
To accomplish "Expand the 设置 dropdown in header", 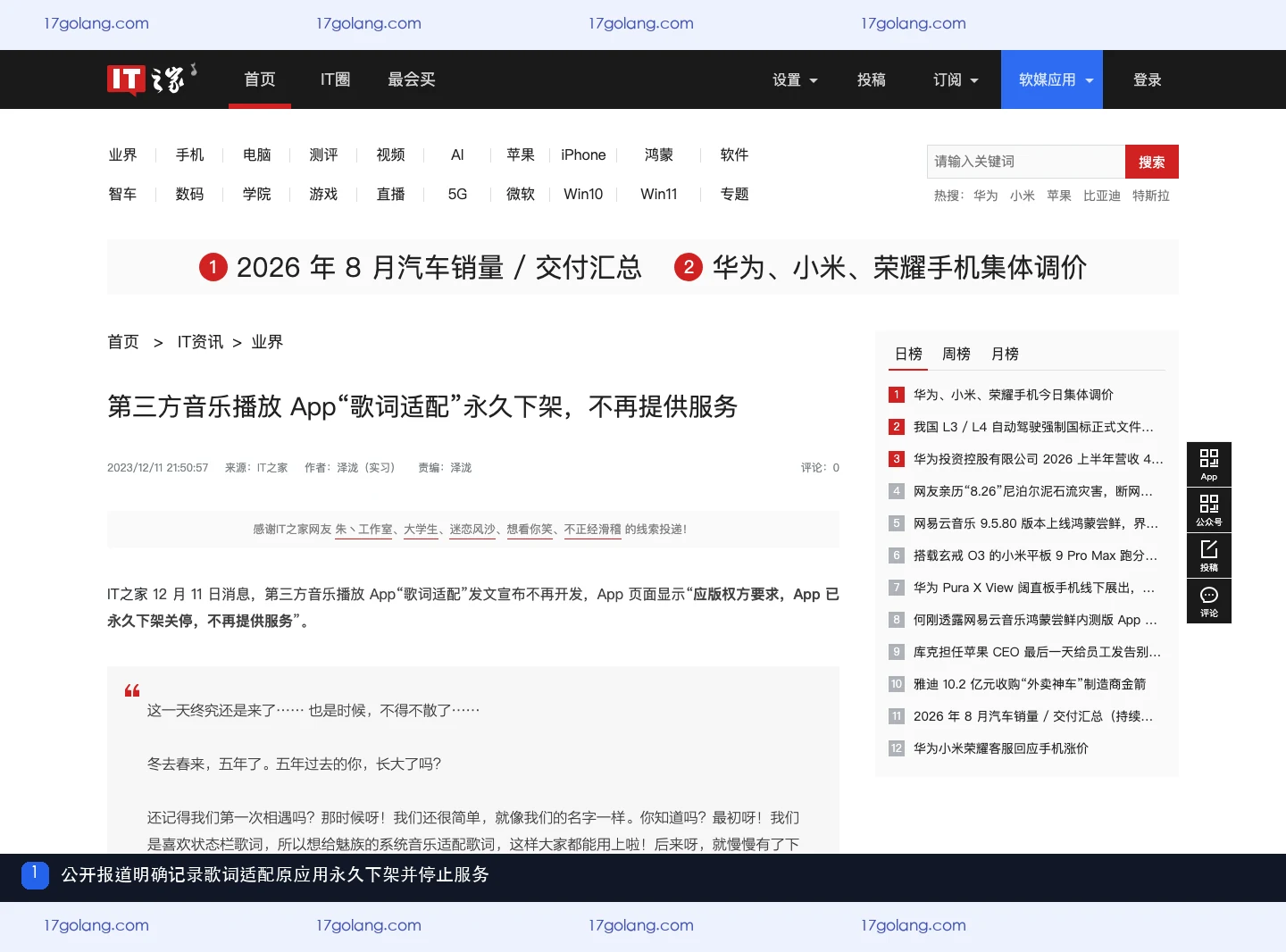I will click(795, 79).
